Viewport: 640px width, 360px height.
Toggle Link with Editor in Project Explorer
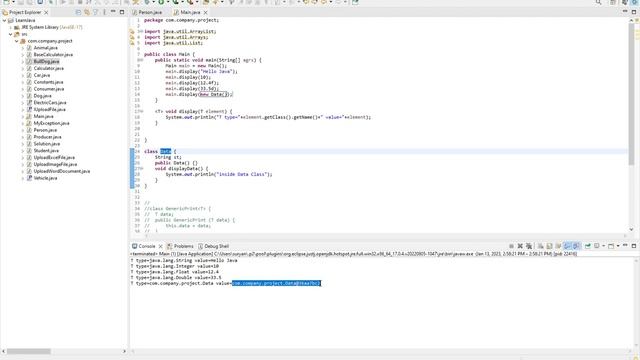point(87,12)
